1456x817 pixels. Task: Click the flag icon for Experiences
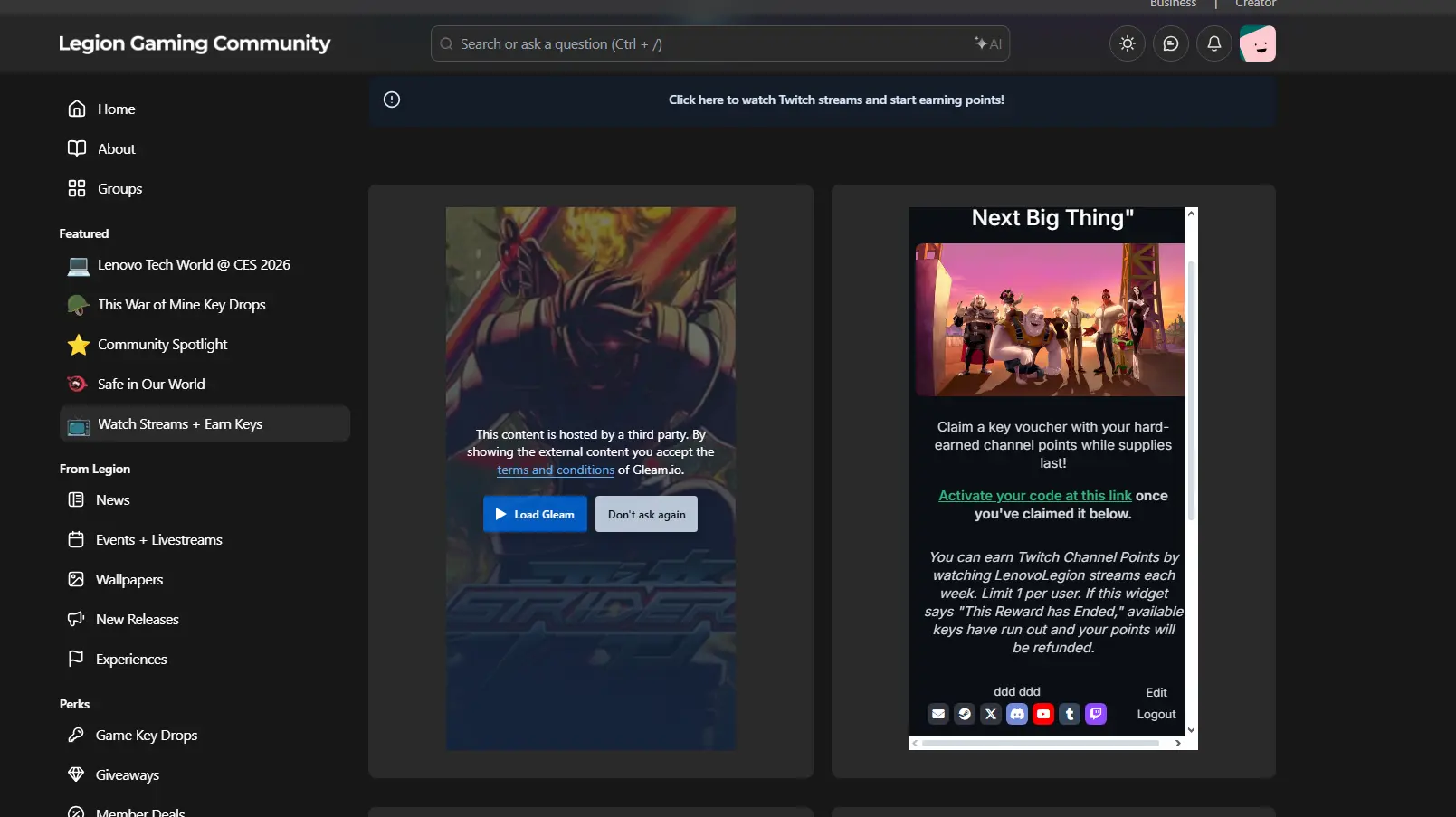pyautogui.click(x=76, y=659)
